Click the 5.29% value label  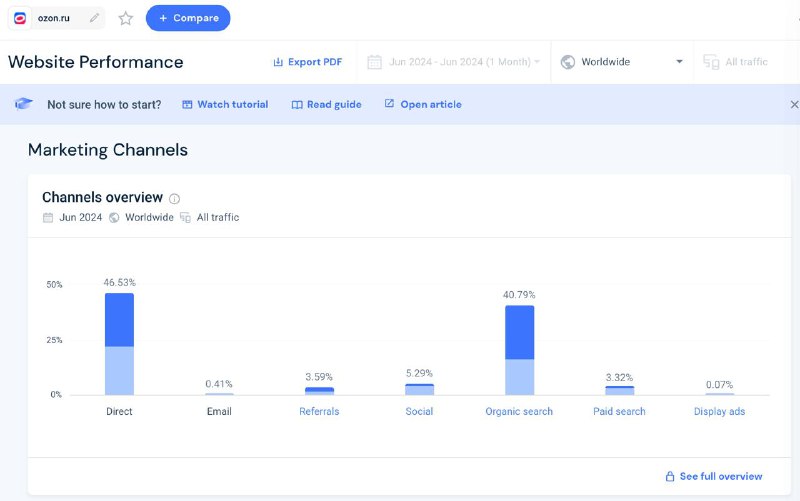pyautogui.click(x=419, y=373)
